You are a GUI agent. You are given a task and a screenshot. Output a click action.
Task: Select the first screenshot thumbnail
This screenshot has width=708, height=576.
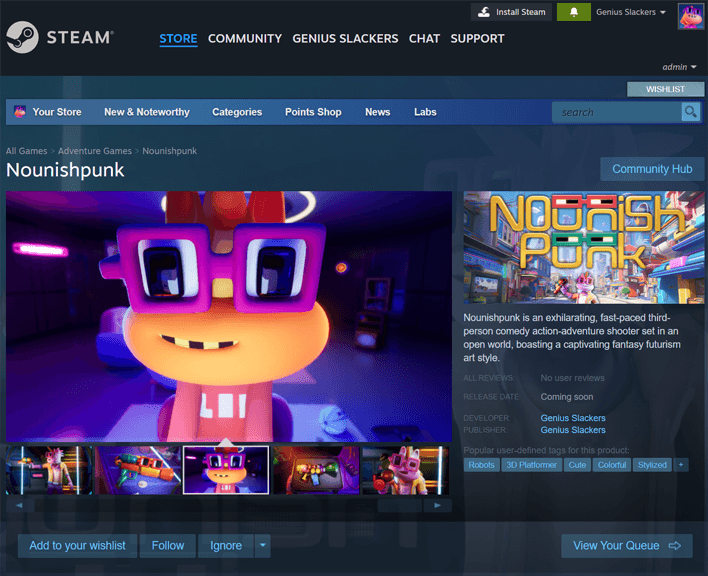(x=50, y=470)
